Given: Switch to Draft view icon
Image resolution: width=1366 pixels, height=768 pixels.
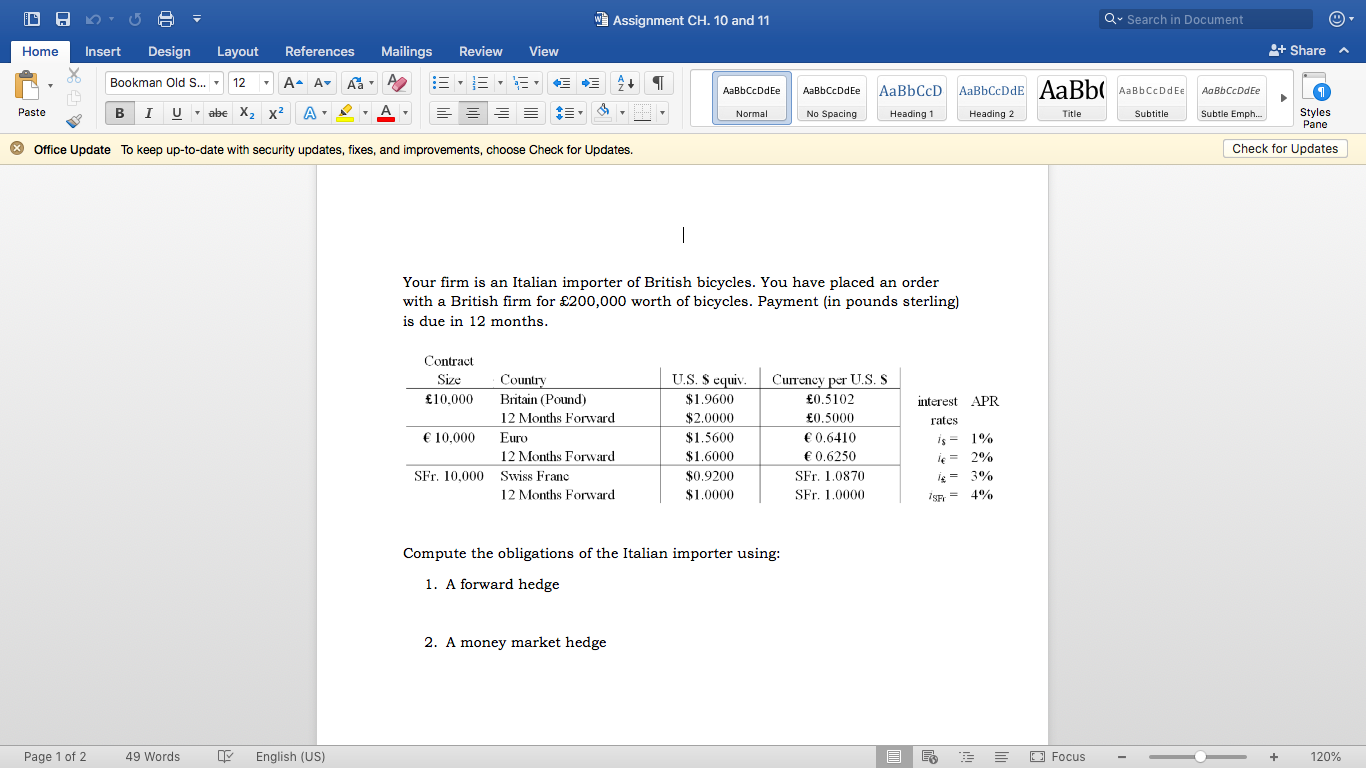Looking at the screenshot, I should tap(1001, 757).
